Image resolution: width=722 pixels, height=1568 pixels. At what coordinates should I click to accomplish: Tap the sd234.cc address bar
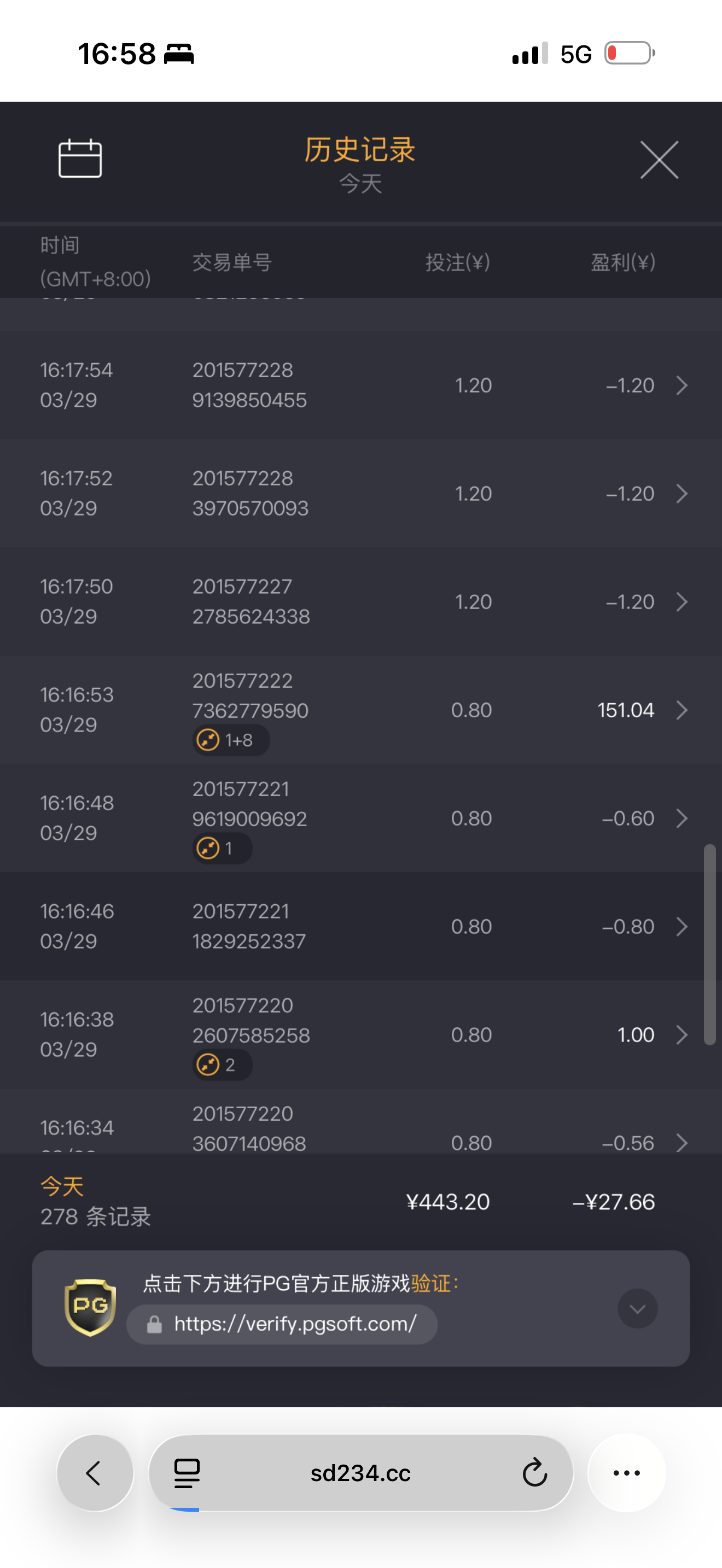click(360, 1472)
